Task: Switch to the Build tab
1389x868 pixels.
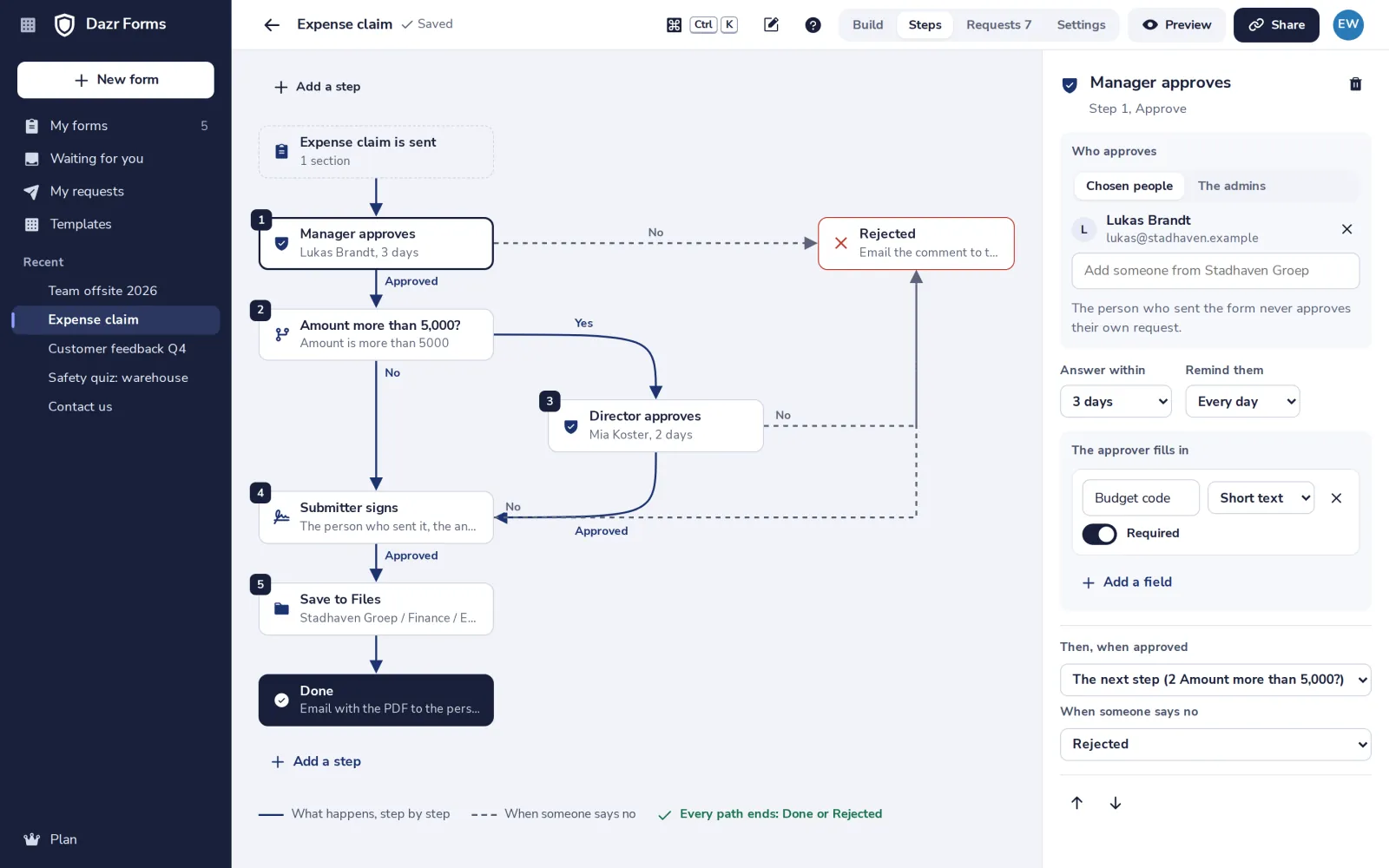Action: (x=867, y=25)
